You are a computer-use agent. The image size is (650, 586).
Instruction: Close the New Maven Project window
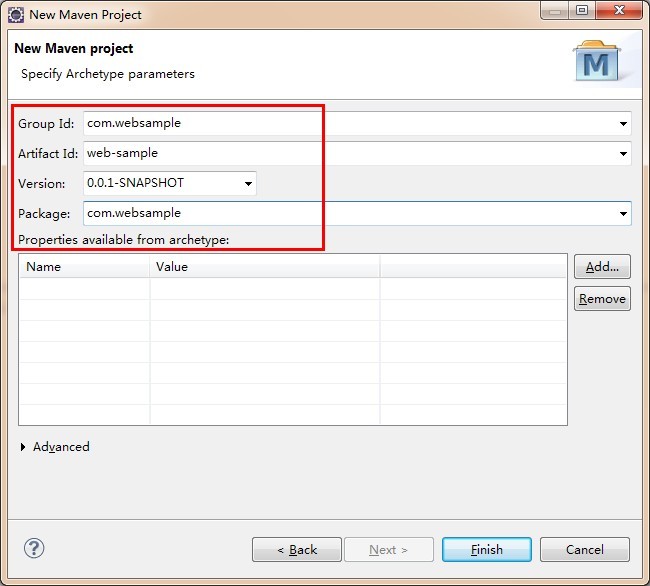coord(618,10)
